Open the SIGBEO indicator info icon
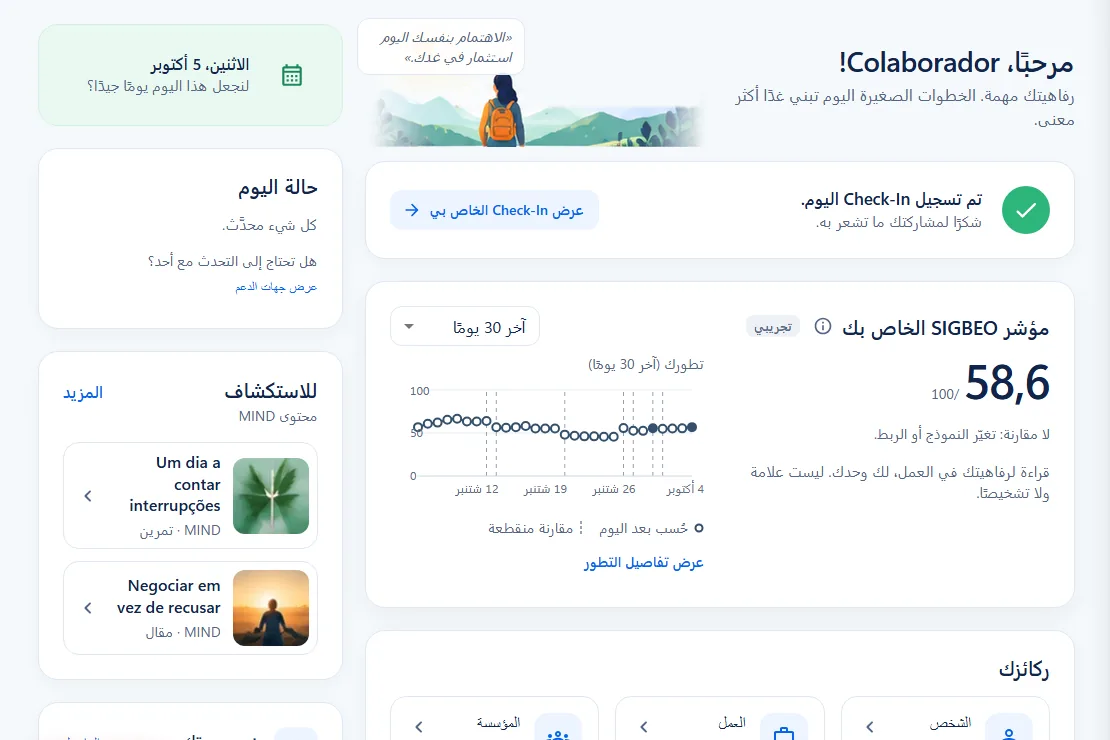This screenshot has height=740, width=1110. click(x=823, y=326)
